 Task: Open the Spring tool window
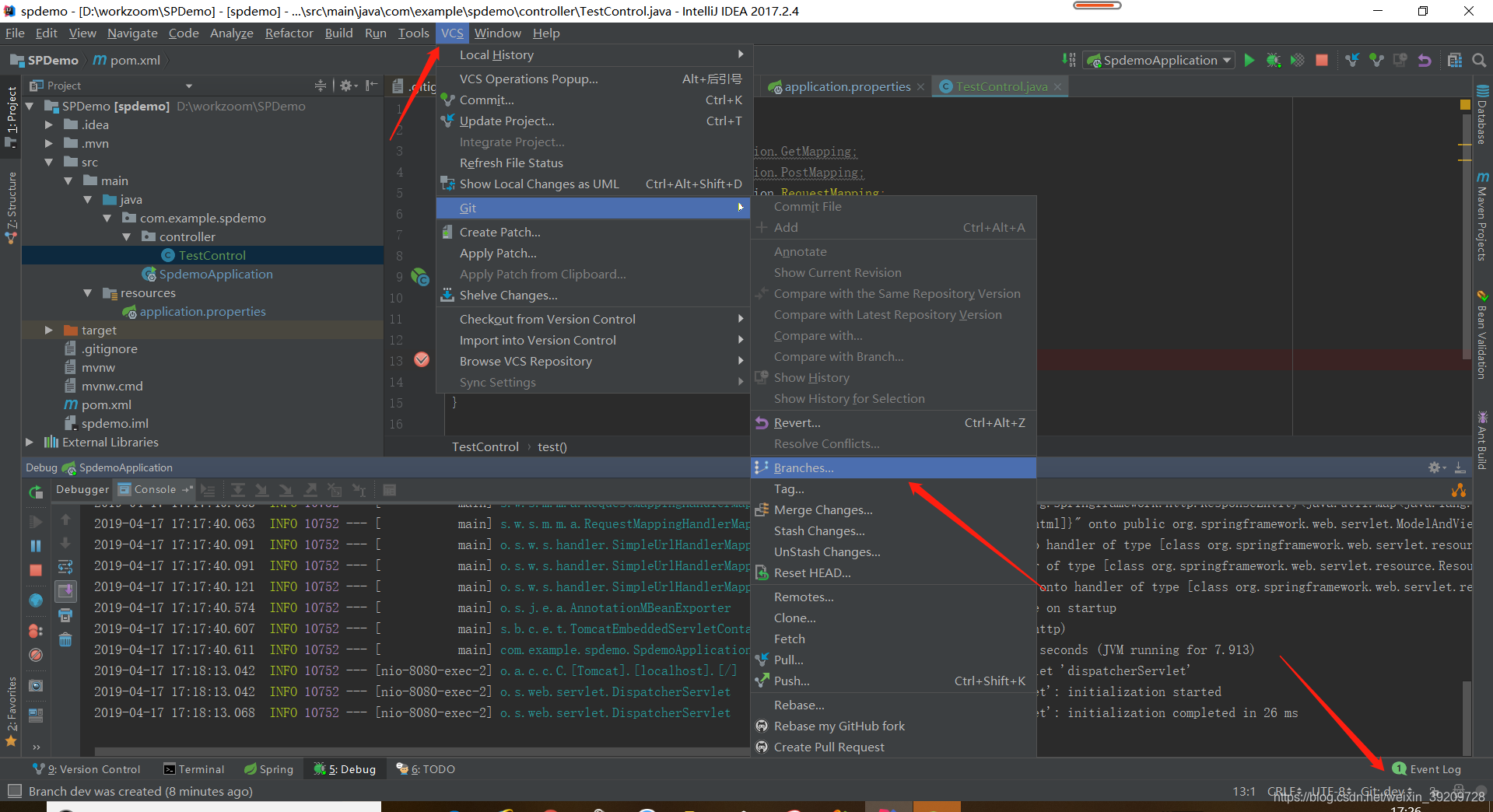268,768
